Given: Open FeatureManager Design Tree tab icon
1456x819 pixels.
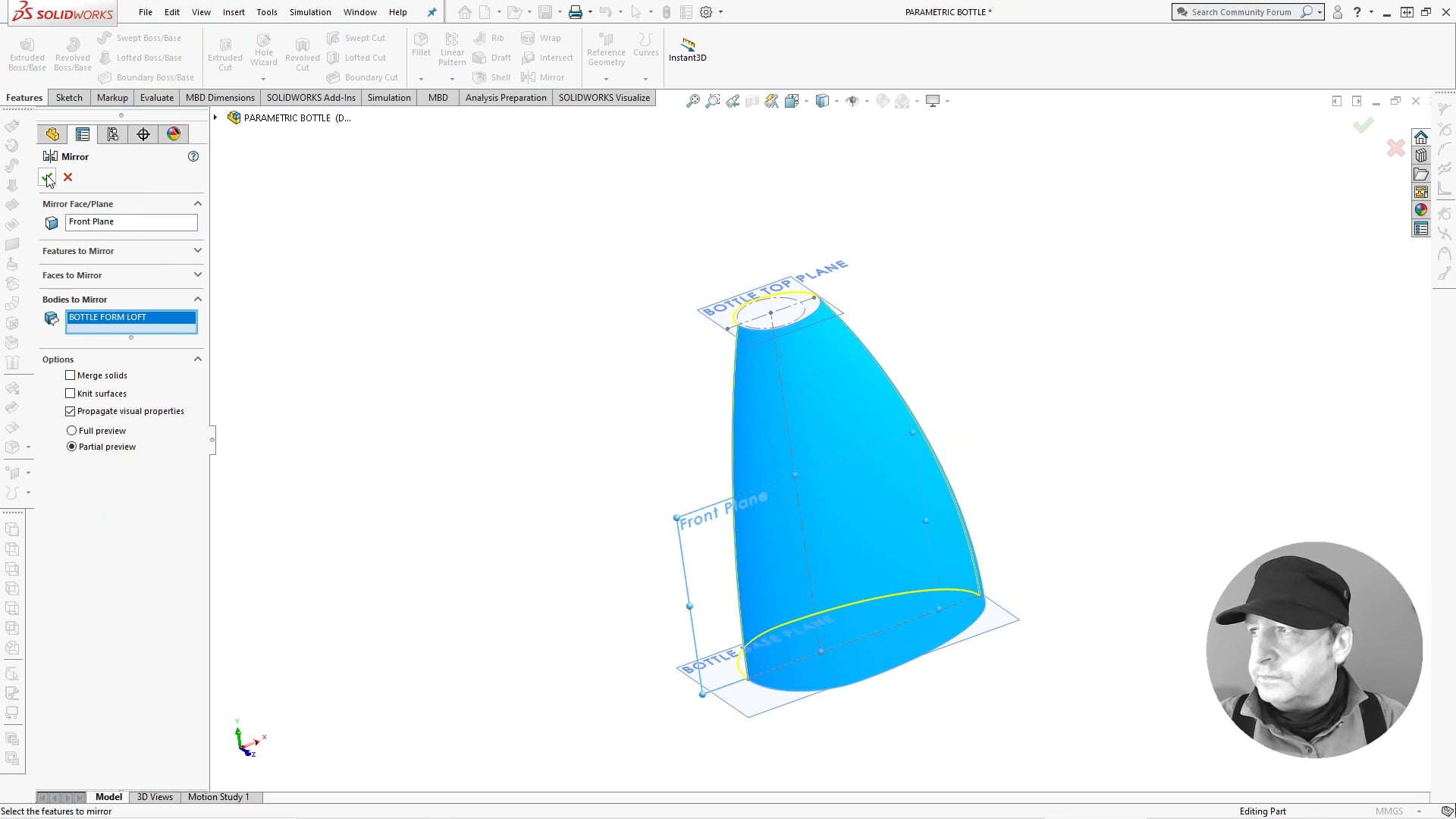Looking at the screenshot, I should point(52,134).
